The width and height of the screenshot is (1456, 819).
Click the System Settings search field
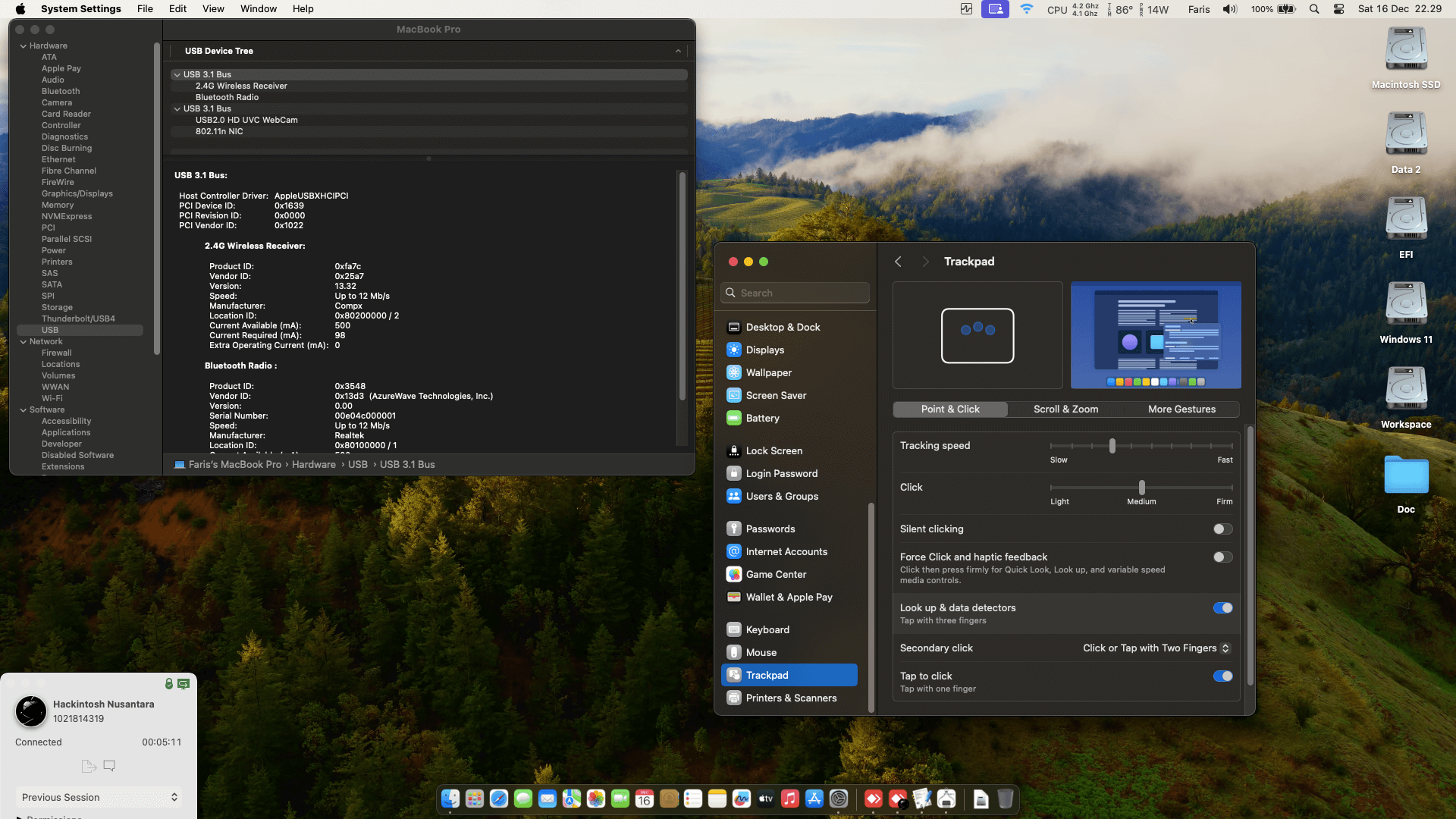[795, 293]
